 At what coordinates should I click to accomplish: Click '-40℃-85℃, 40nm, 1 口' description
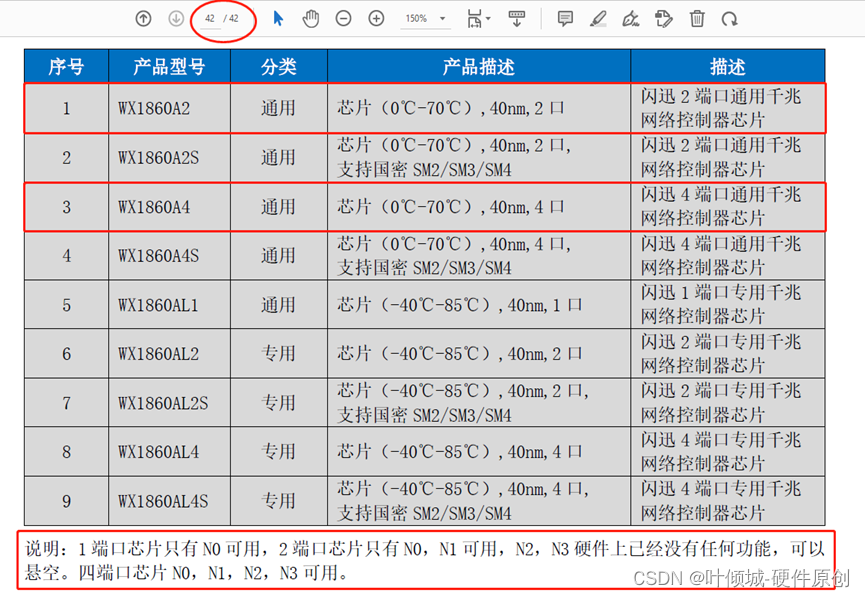point(479,305)
